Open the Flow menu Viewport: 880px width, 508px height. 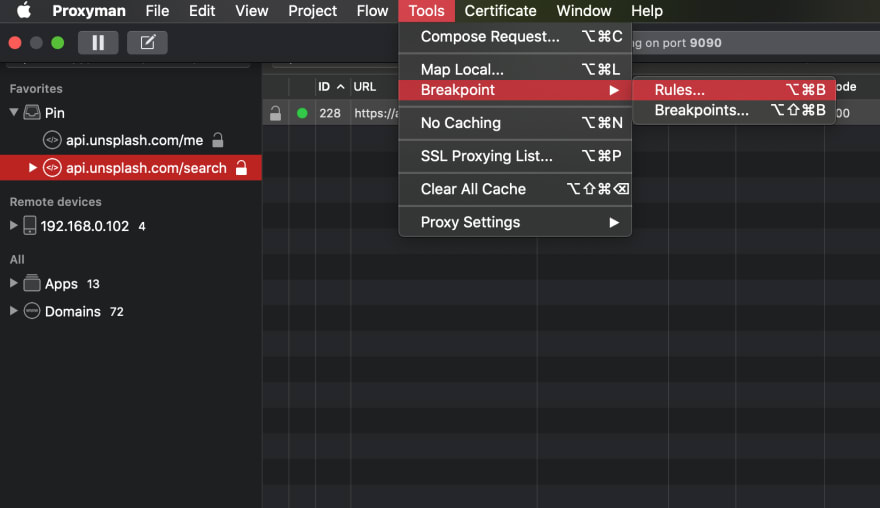(x=372, y=11)
